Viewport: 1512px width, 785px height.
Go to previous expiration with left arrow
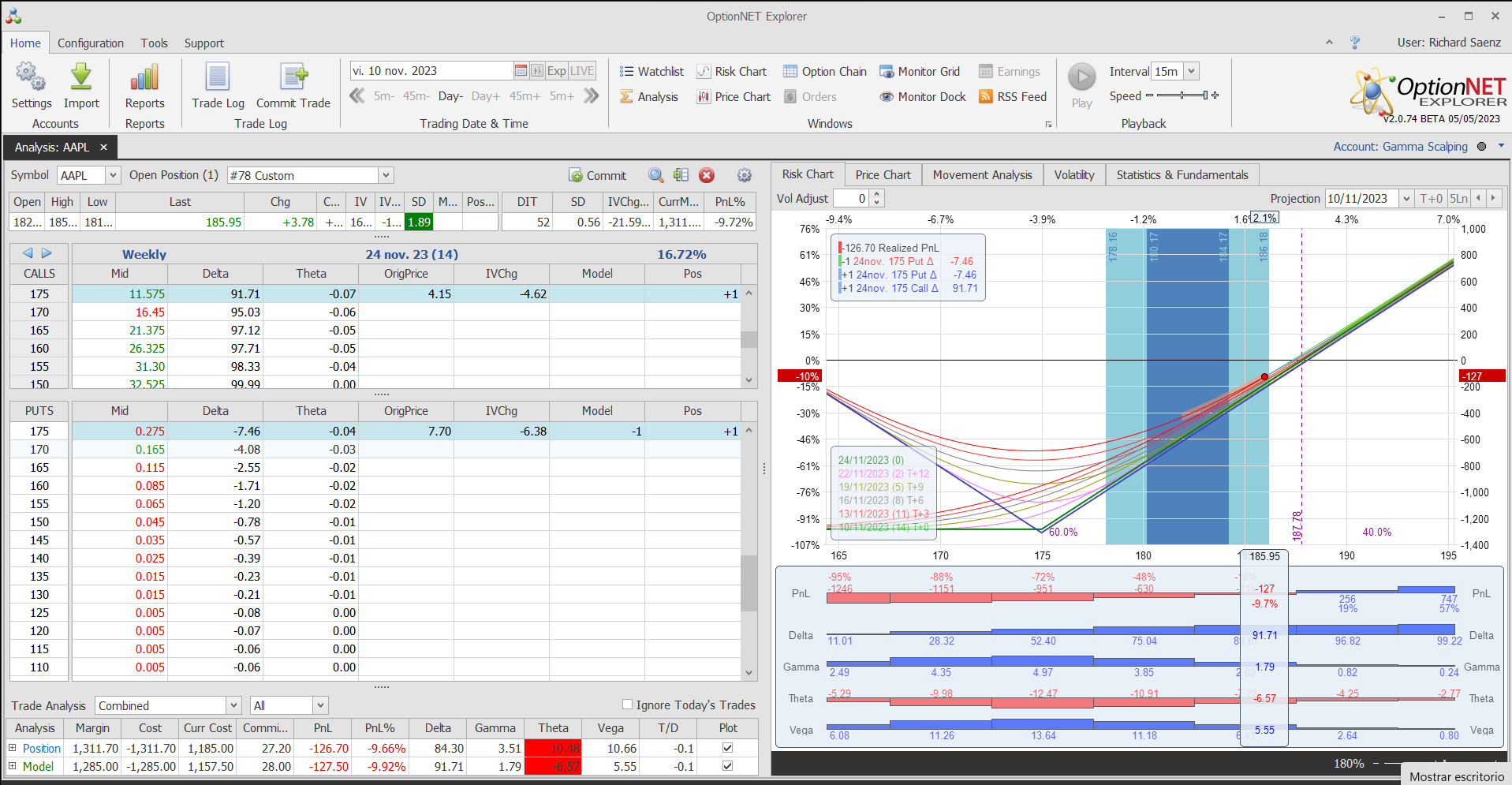pyautogui.click(x=28, y=253)
